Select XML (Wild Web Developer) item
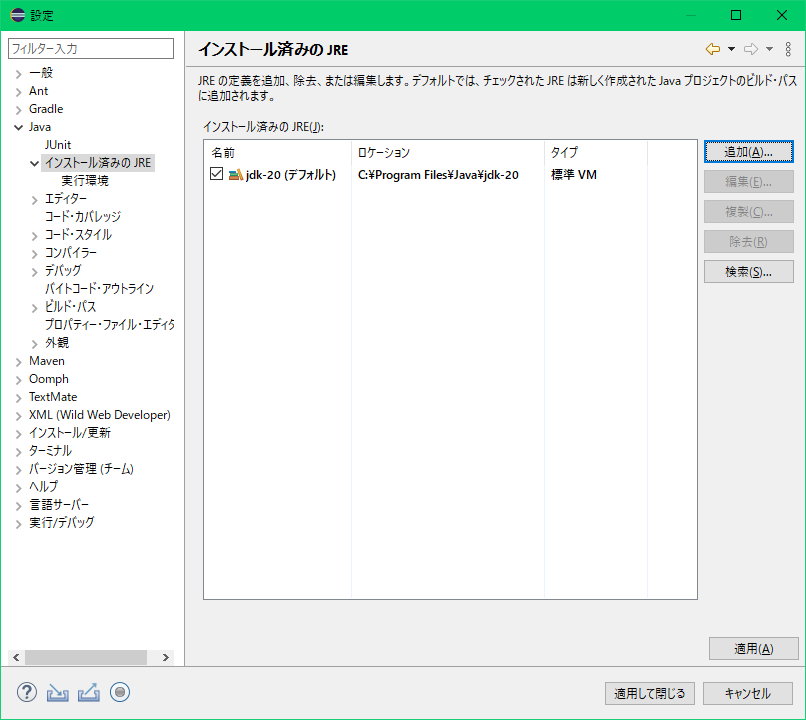 click(100, 415)
